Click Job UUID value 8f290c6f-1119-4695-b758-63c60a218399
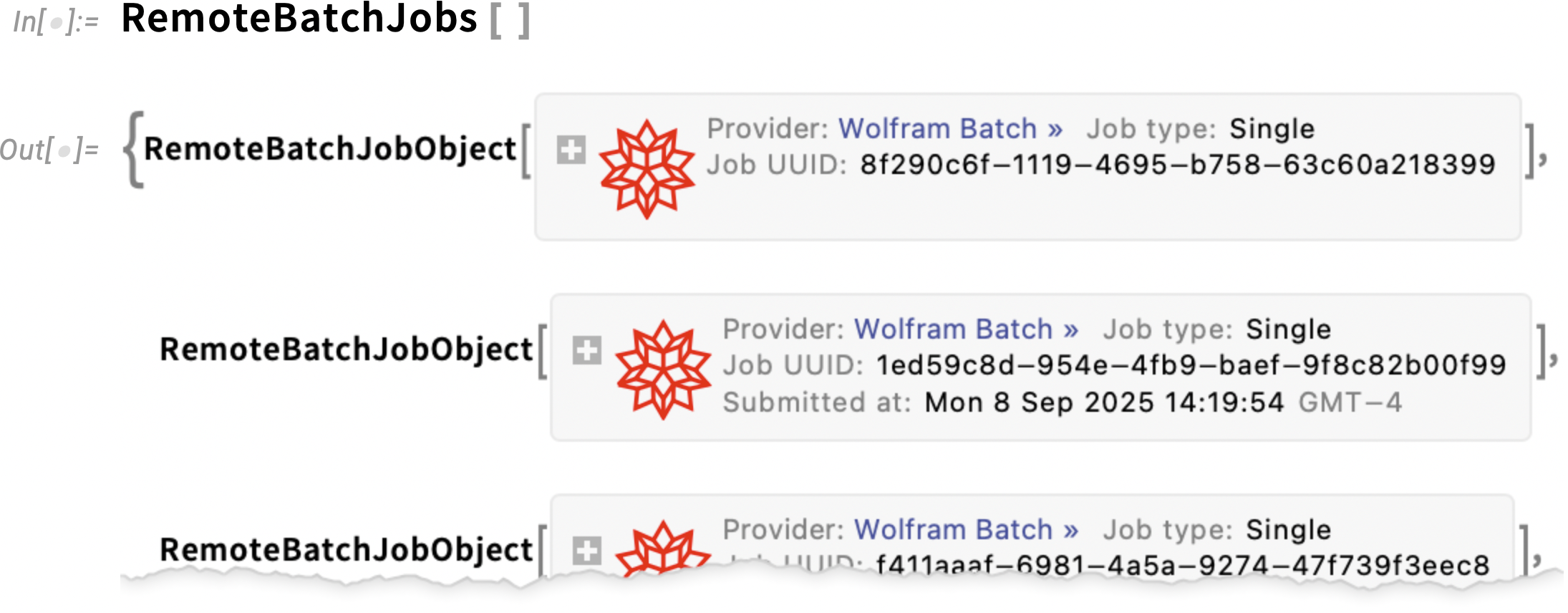Viewport: 1568px width, 613px height. click(x=1177, y=165)
